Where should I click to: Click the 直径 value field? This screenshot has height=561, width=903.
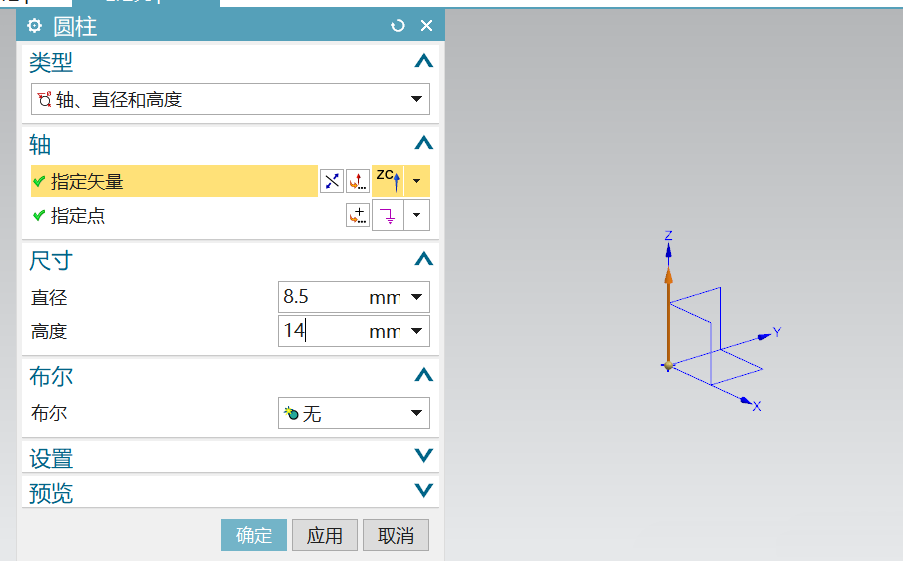click(x=321, y=297)
